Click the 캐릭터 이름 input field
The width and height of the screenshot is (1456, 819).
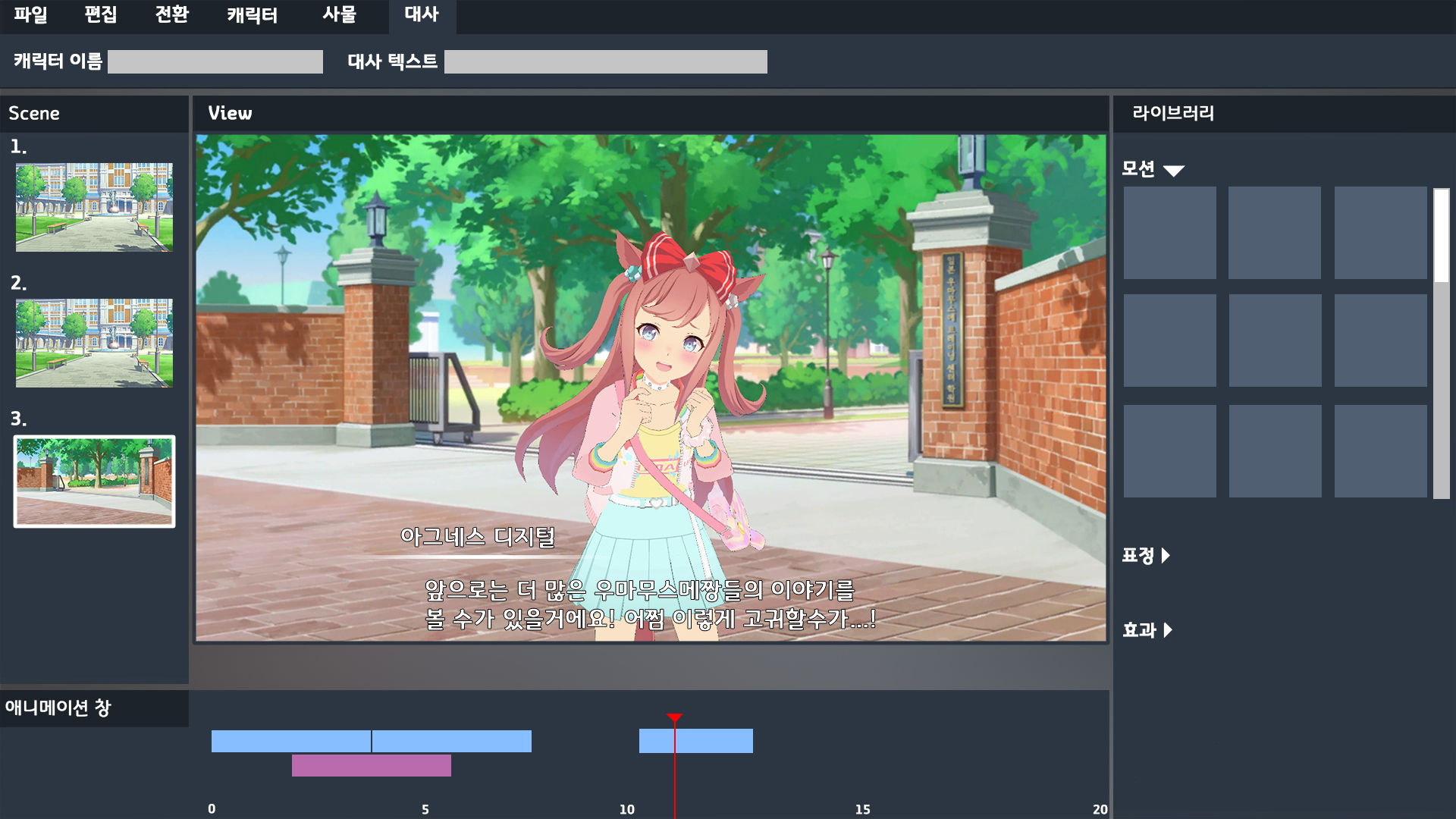coord(215,61)
